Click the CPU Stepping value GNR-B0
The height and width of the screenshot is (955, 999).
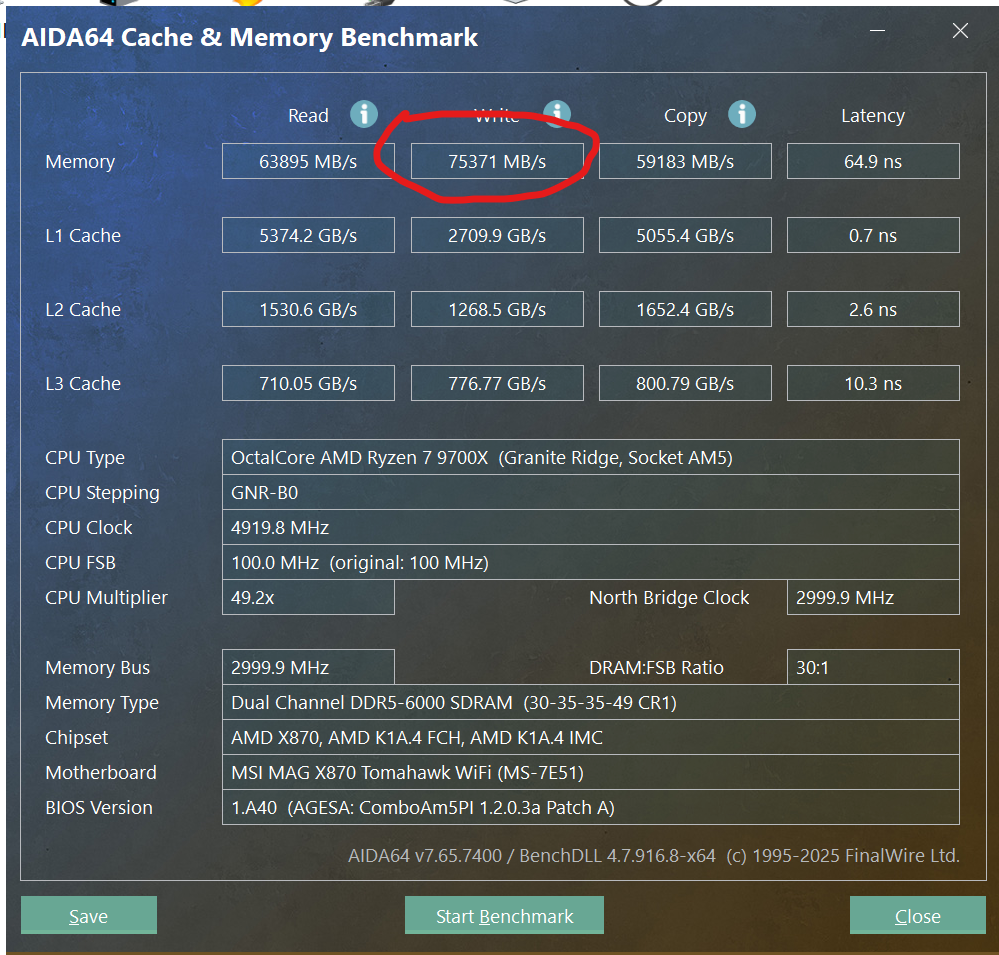coord(591,492)
